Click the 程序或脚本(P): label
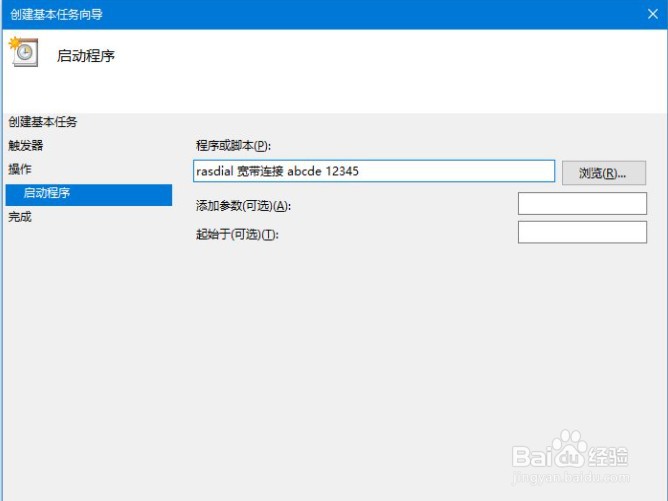This screenshot has width=668, height=501. [233, 146]
